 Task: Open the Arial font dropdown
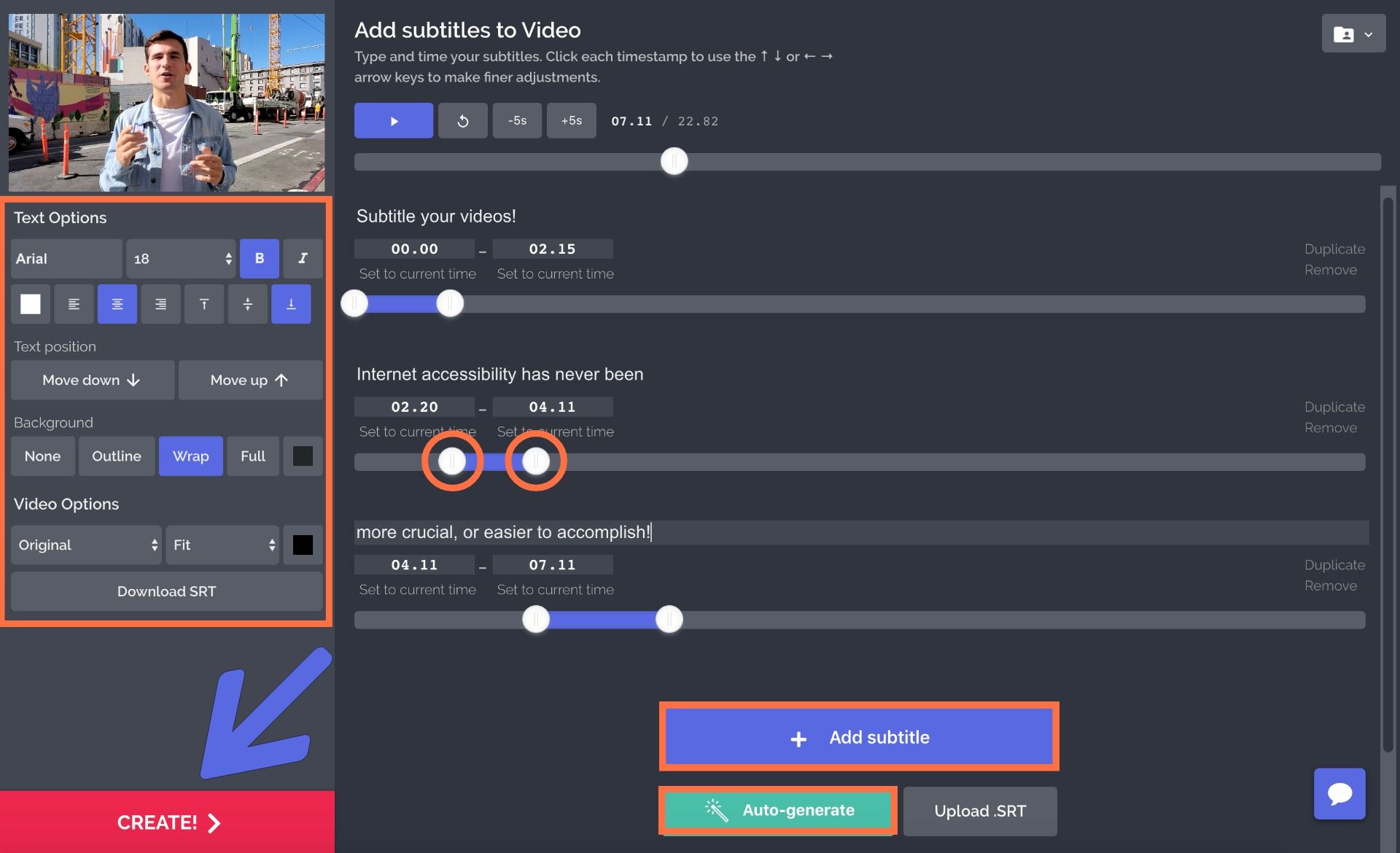[x=66, y=259]
